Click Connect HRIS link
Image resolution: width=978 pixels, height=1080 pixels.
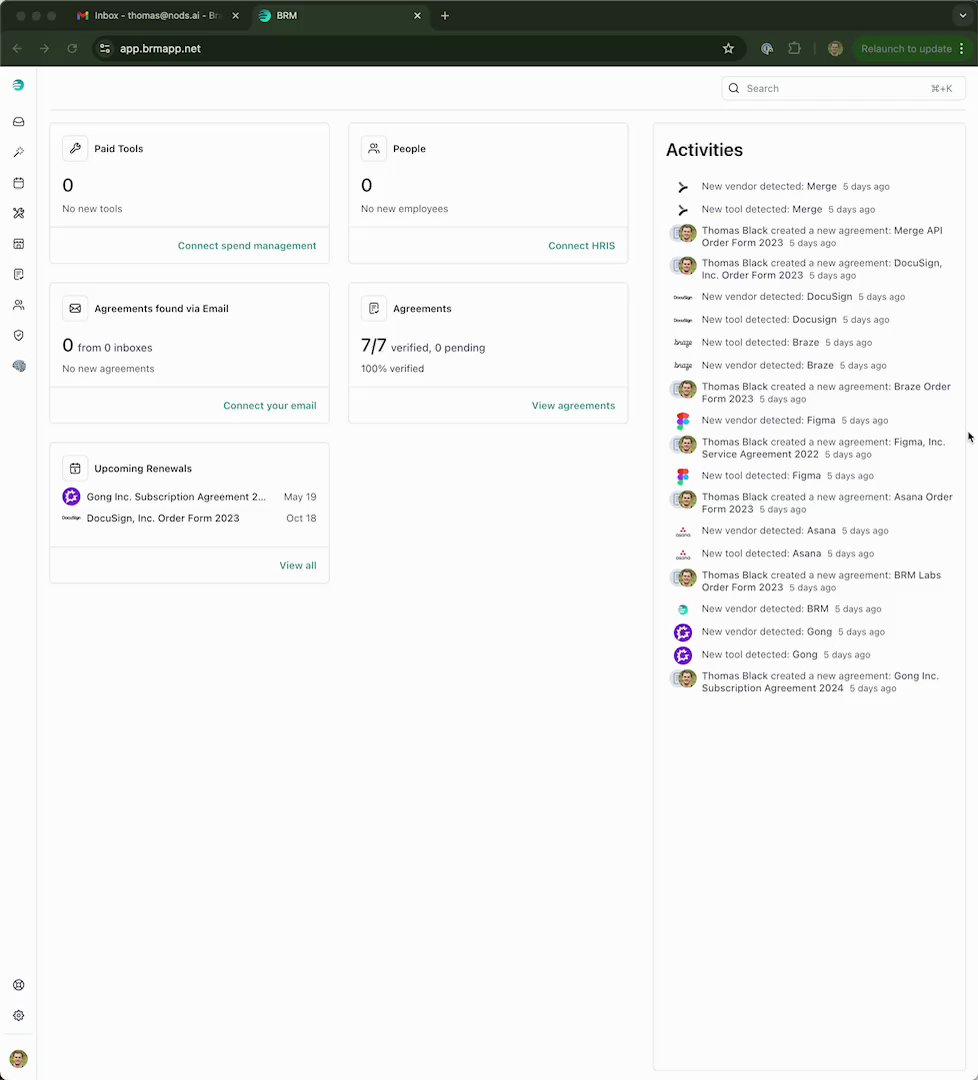581,246
